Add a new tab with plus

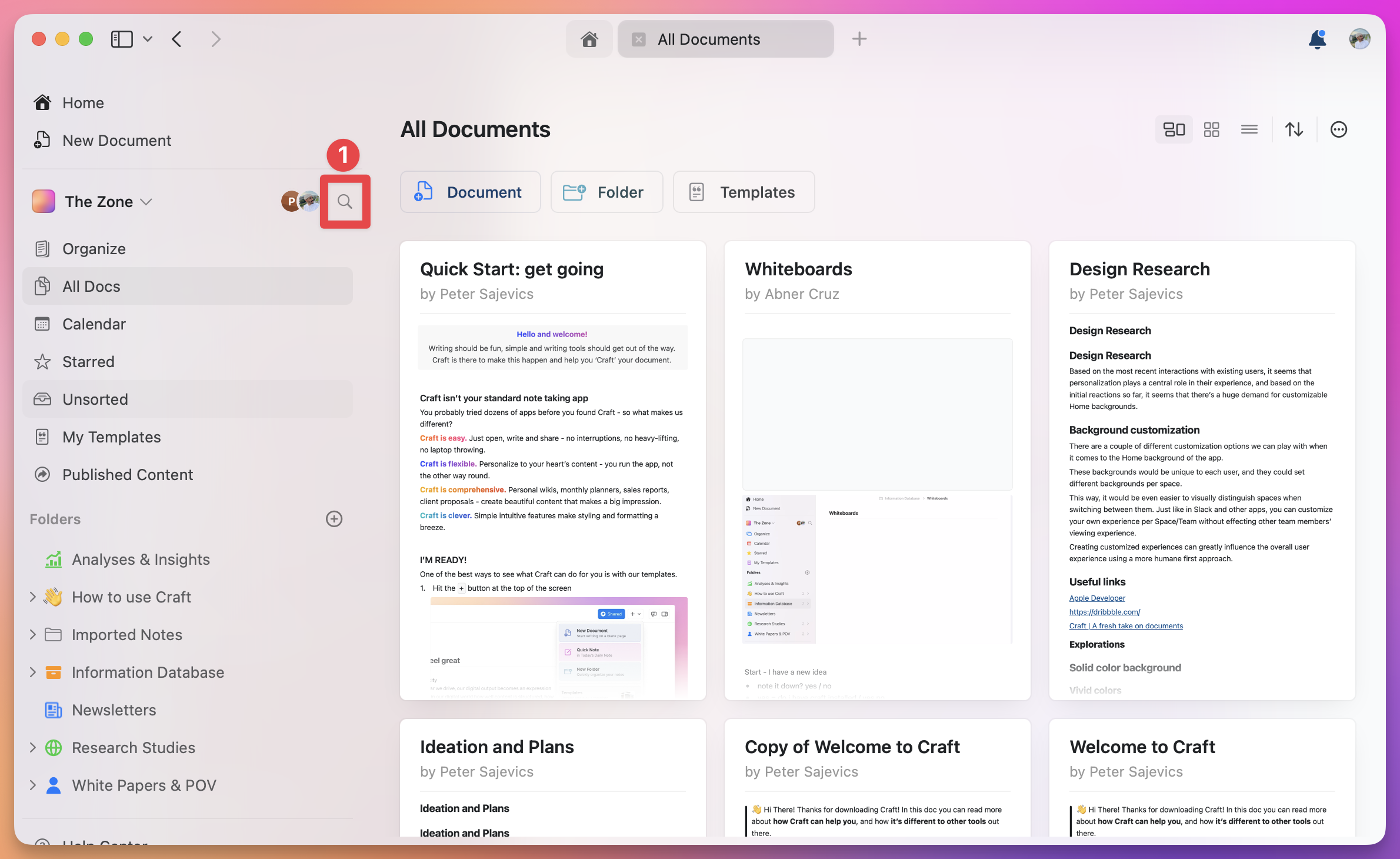[859, 39]
